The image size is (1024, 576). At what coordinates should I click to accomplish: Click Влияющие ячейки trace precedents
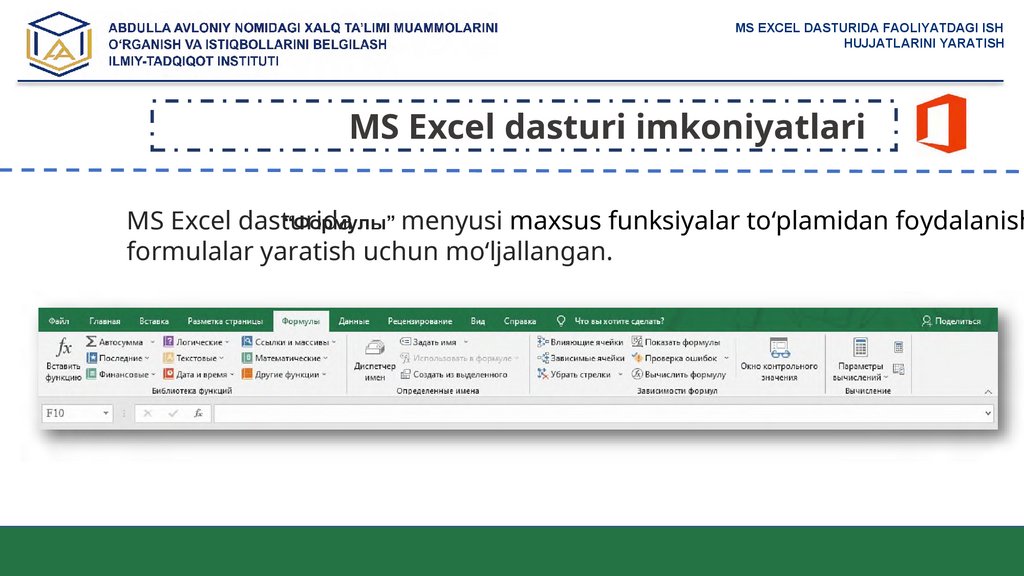click(580, 342)
